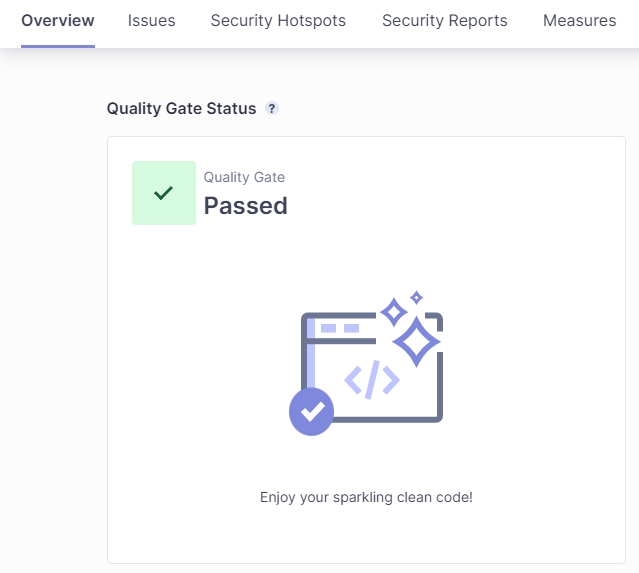
Task: Click the purple underline beneath the Overview tab
Action: click(x=58, y=46)
